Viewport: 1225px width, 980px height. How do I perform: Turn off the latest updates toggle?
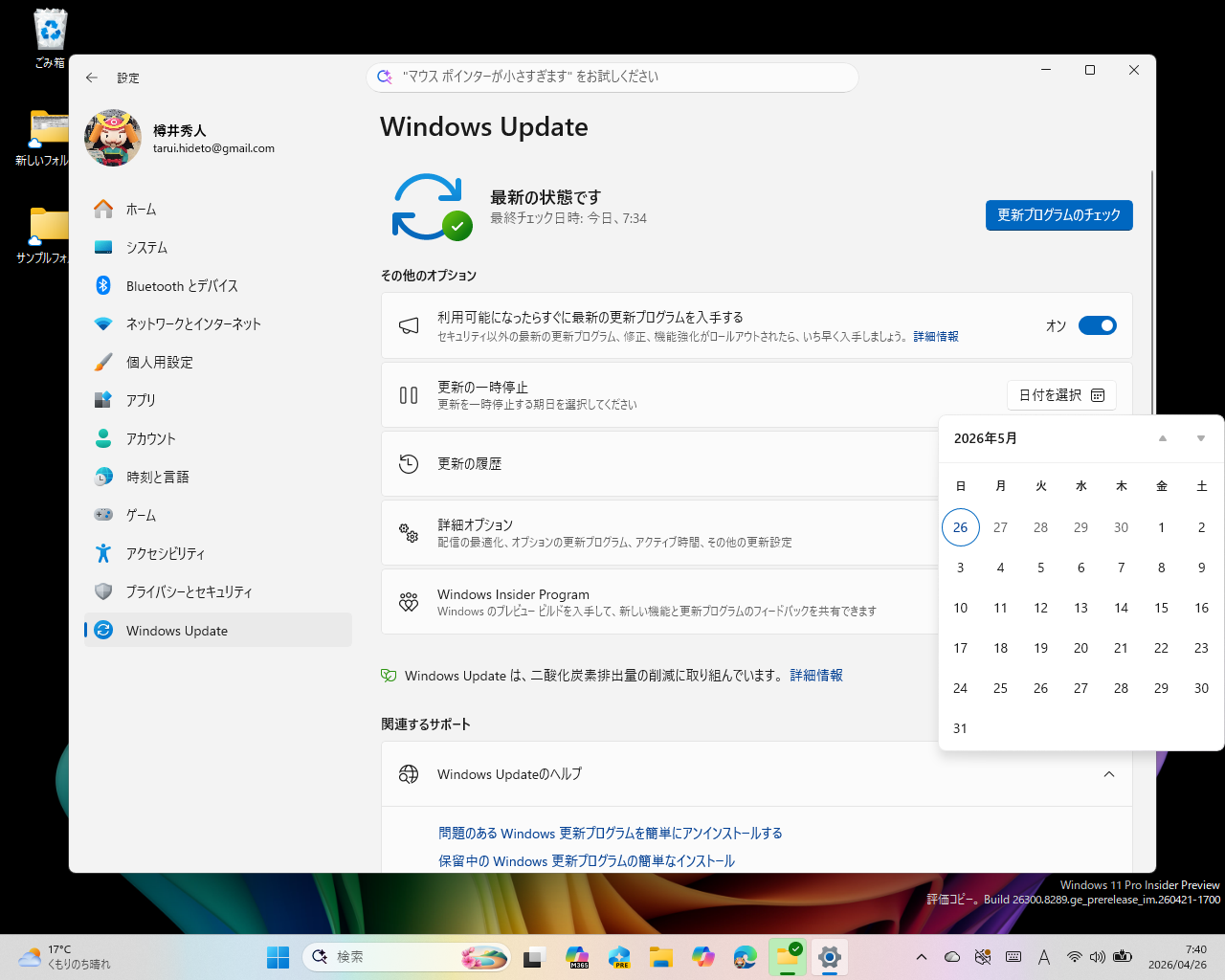tap(1098, 325)
